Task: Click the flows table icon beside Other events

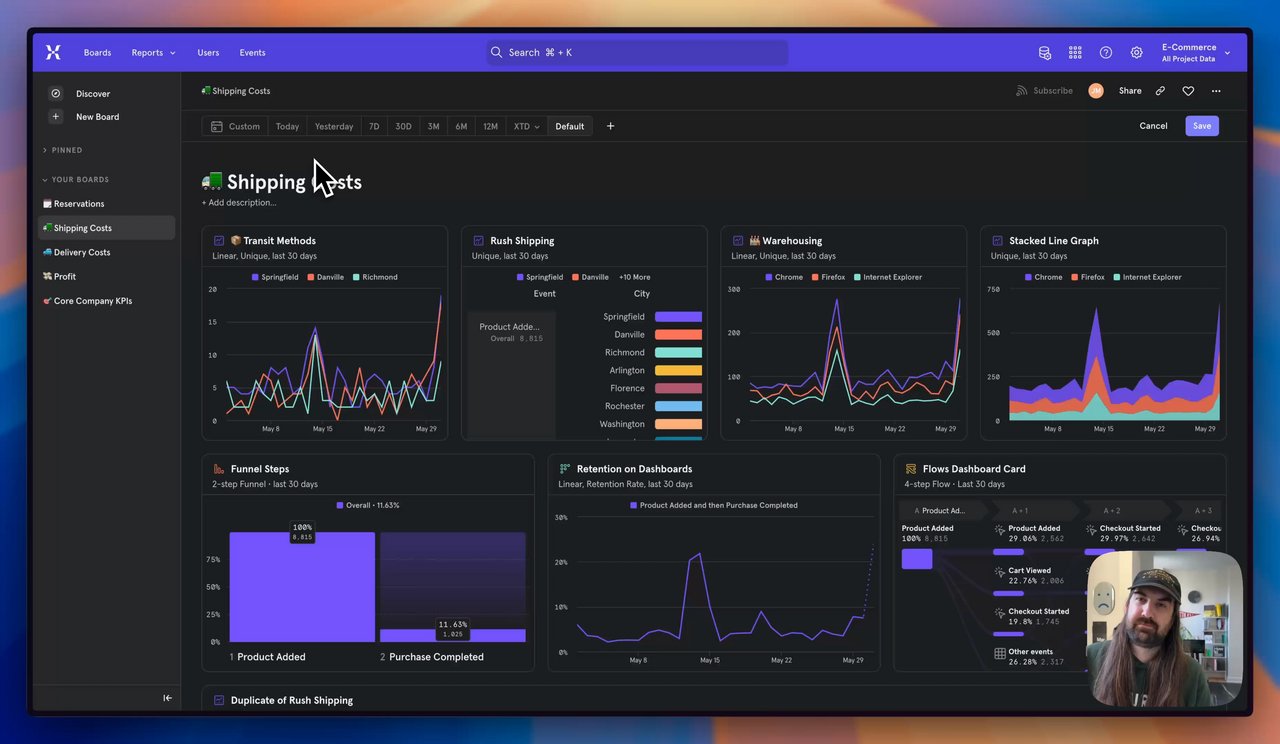Action: (1000, 653)
